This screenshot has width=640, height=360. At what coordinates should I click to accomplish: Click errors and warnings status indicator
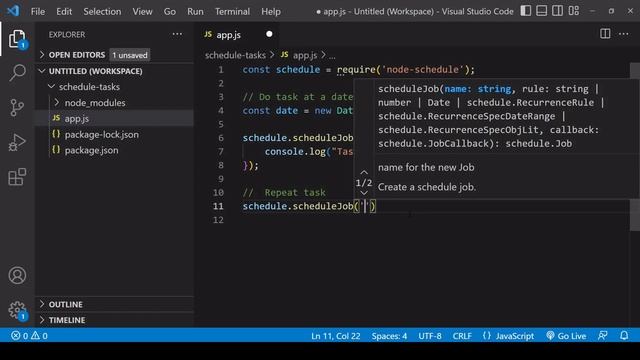pos(29,336)
